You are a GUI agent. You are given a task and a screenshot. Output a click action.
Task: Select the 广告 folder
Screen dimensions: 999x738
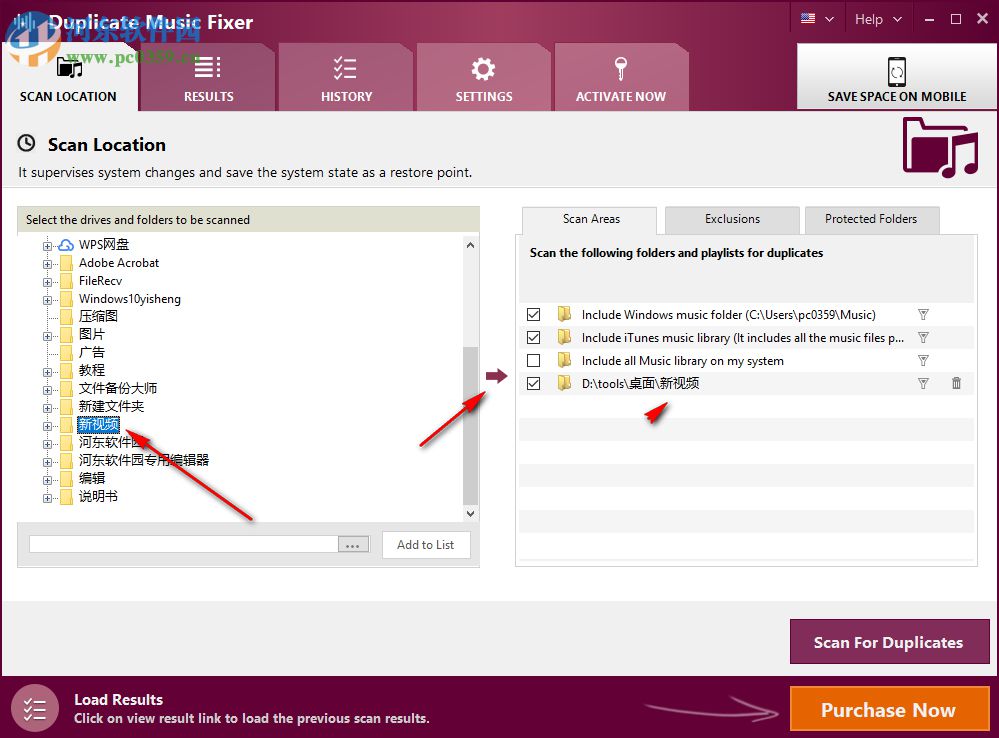pos(92,352)
